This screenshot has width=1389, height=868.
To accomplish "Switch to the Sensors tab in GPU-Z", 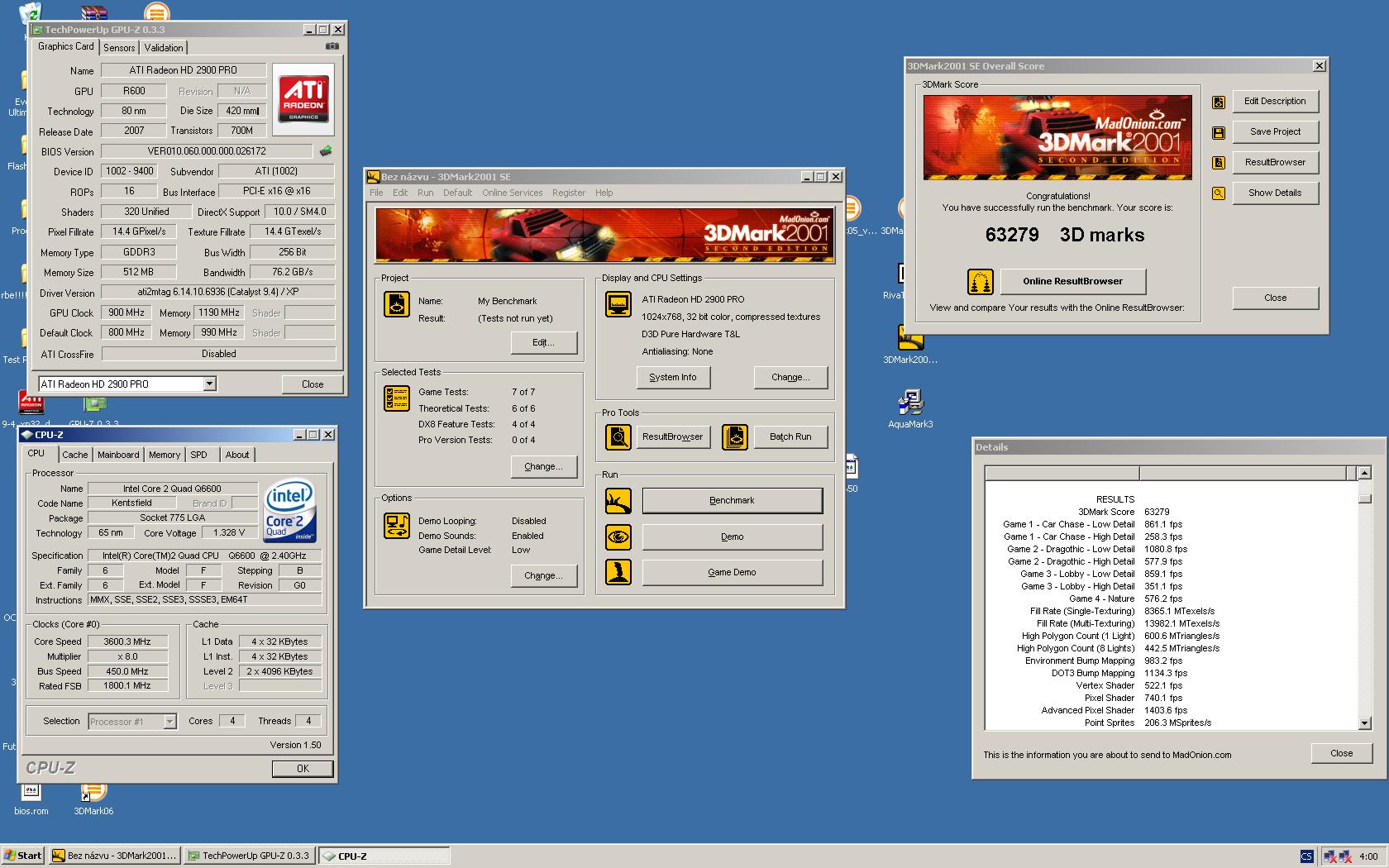I will point(119,48).
